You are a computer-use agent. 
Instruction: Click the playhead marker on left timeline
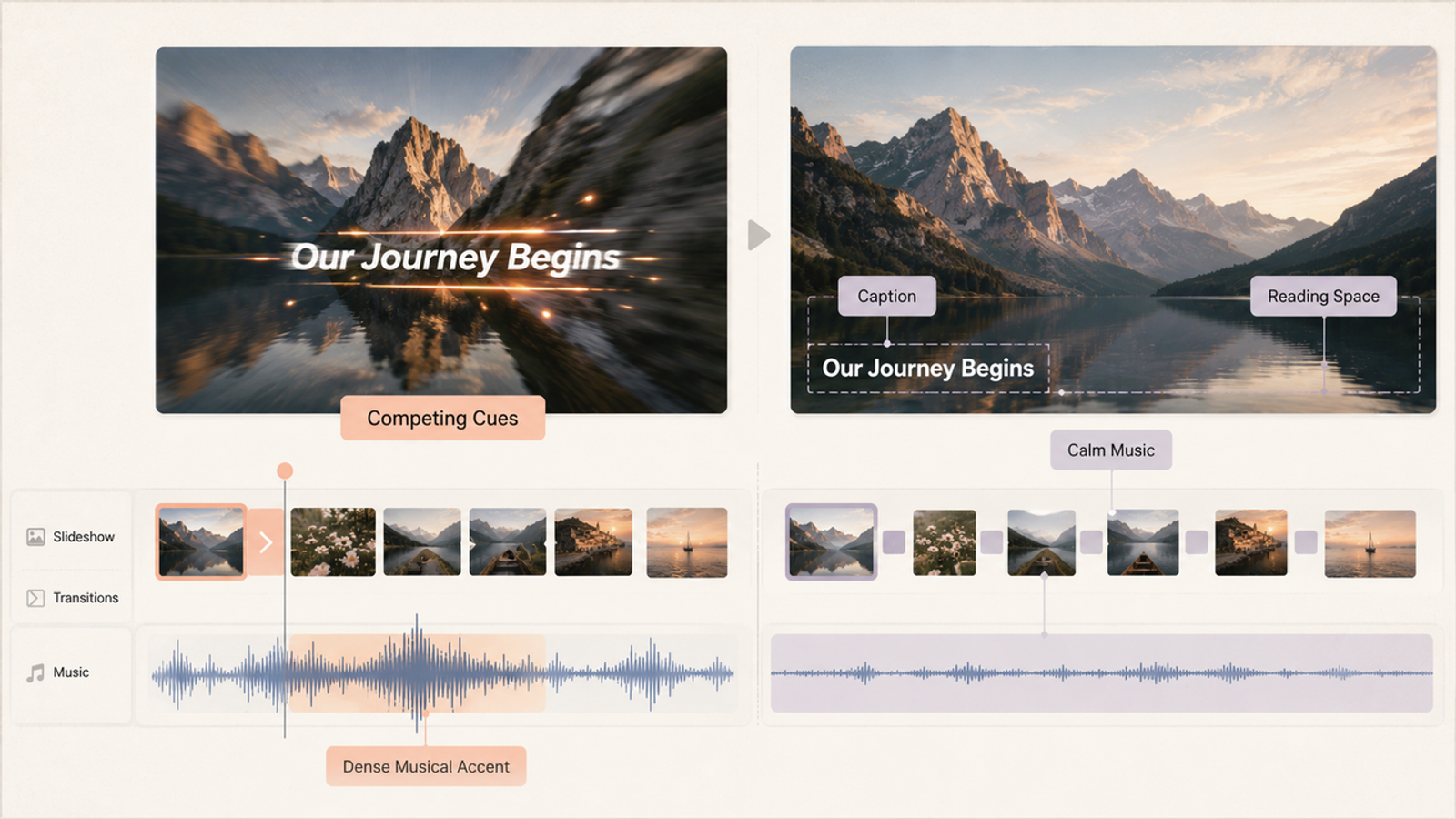point(285,470)
